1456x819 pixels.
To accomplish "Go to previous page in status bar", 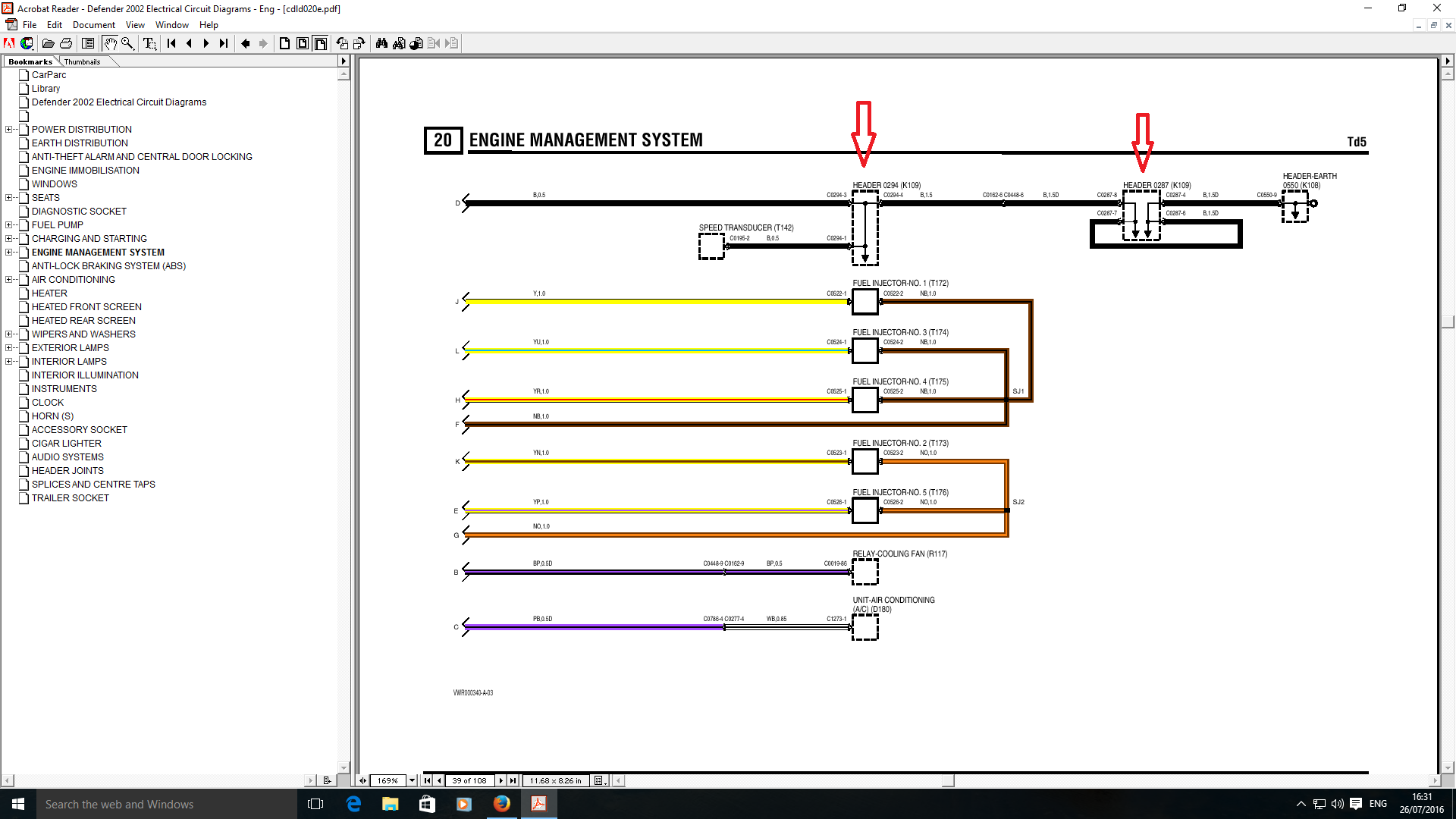I will point(439,780).
